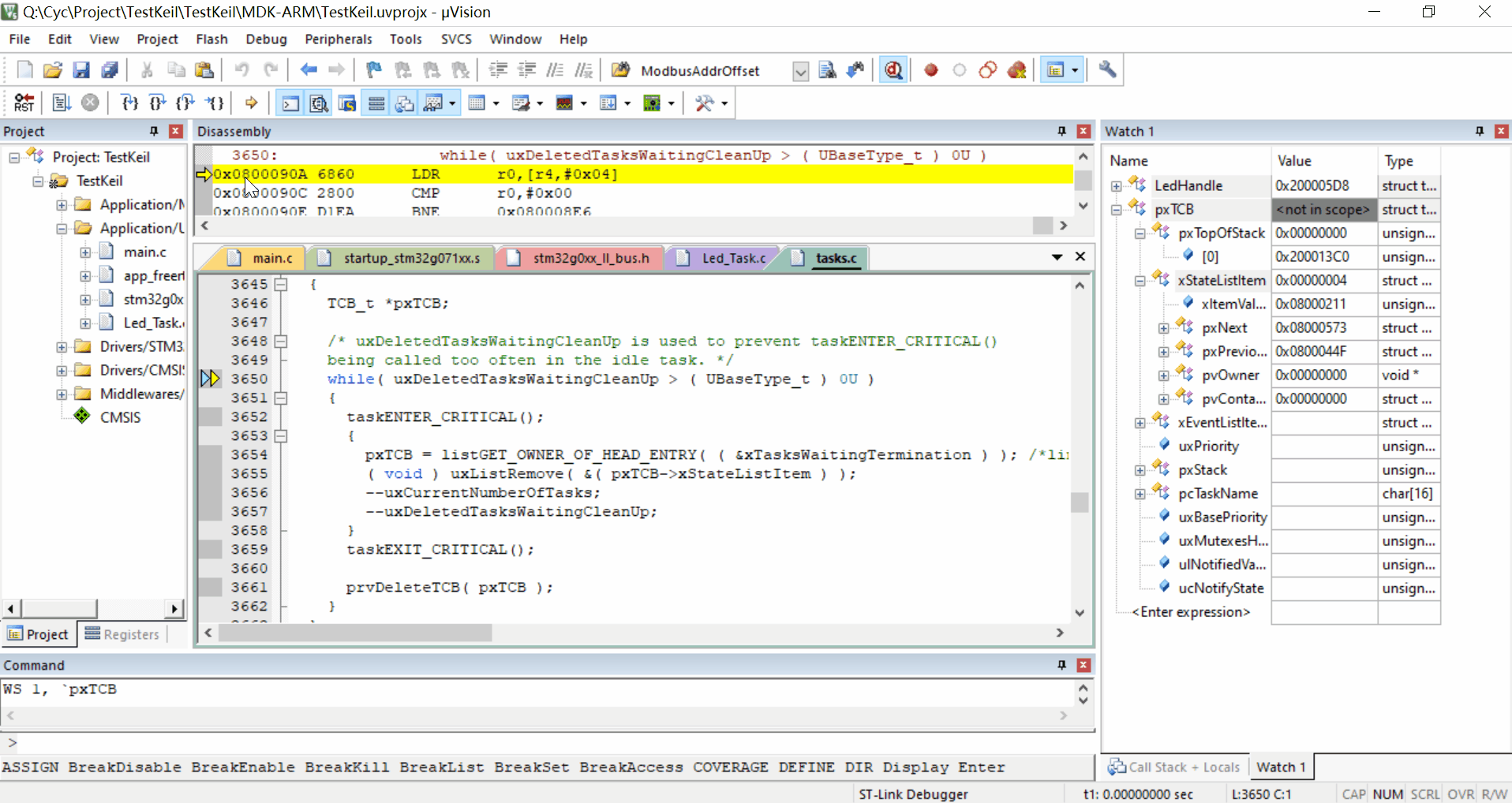Expand the Middlewares folder in the project tree
This screenshot has width=1512, height=803.
click(62, 394)
